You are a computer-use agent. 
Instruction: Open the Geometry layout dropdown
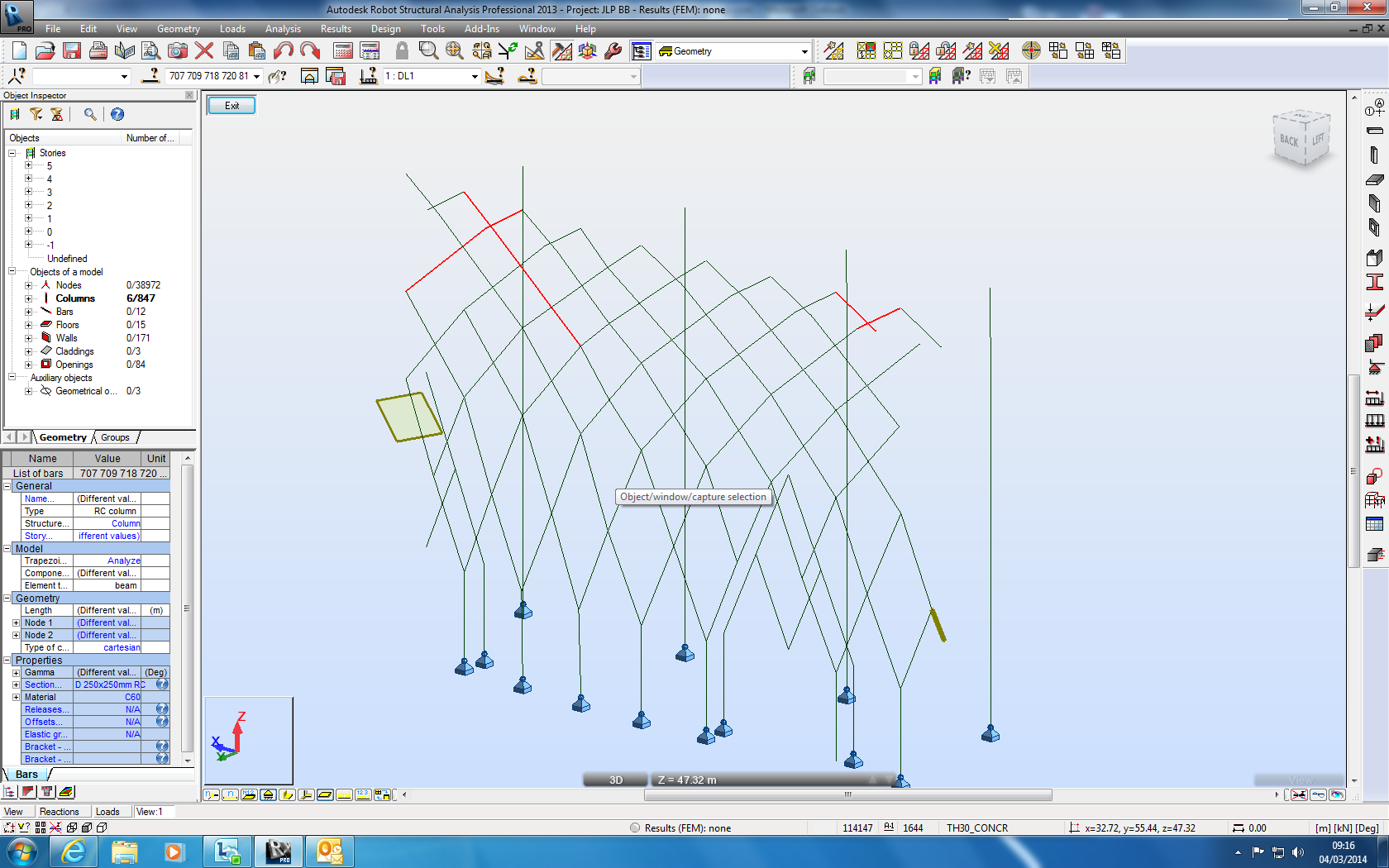[804, 50]
